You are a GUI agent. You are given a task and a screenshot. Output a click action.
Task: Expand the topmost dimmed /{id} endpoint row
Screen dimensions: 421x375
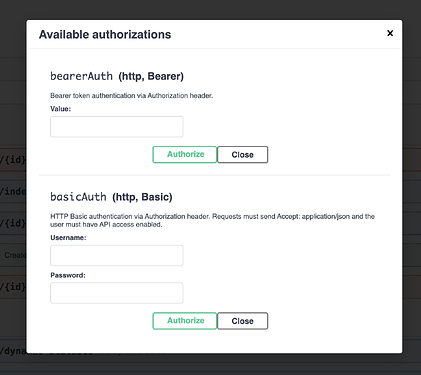[x=13, y=160]
